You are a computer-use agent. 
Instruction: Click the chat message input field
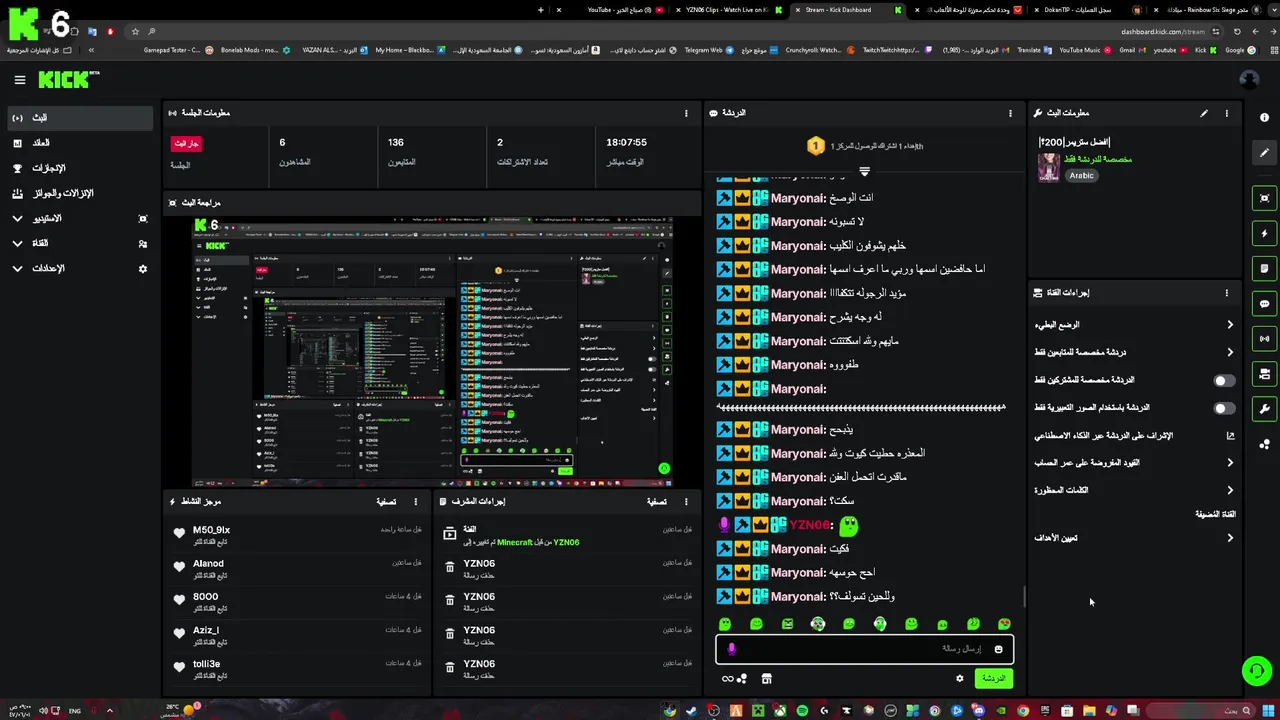[864, 649]
